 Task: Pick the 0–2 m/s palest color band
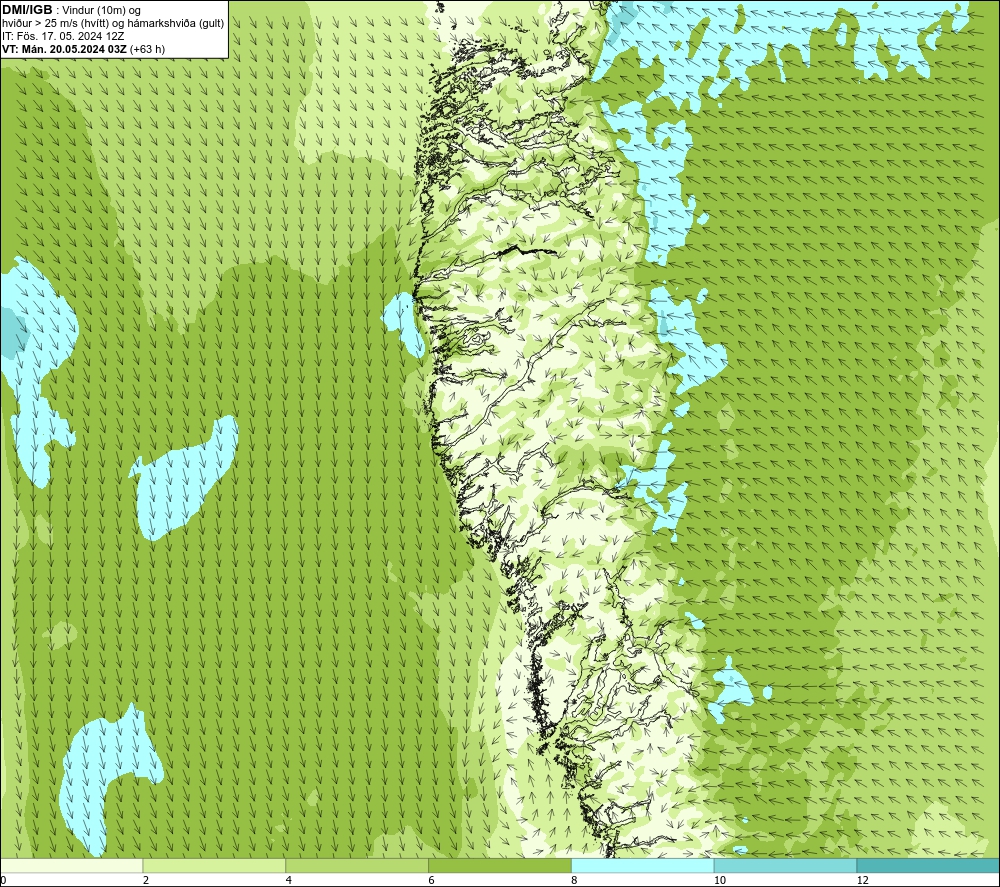click(71, 865)
